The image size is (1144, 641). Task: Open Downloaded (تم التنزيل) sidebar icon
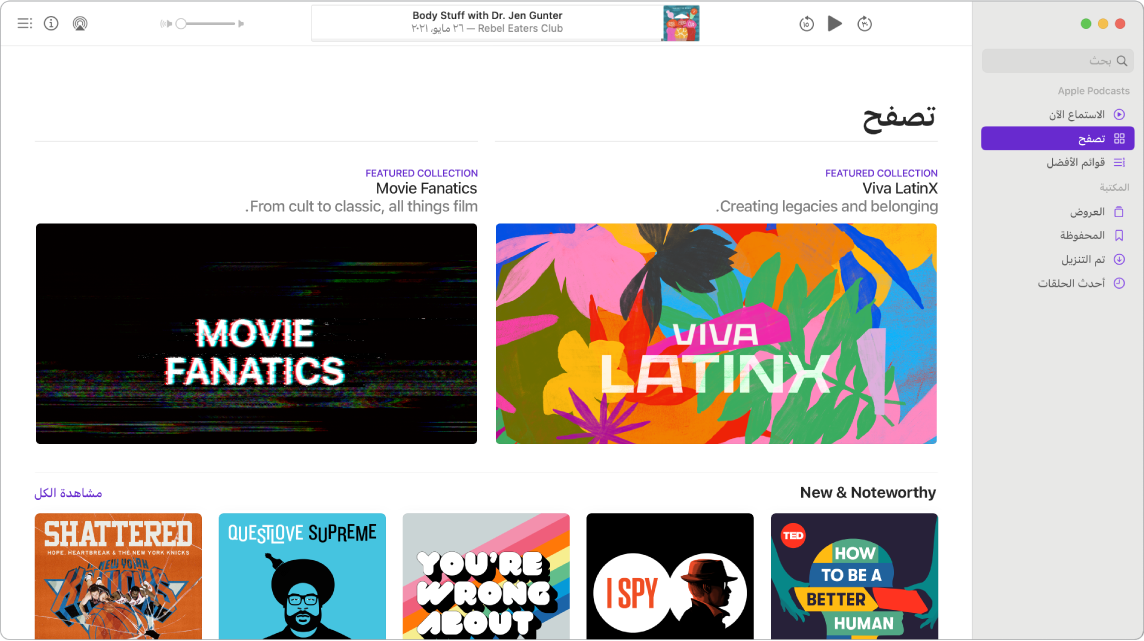pos(1121,259)
